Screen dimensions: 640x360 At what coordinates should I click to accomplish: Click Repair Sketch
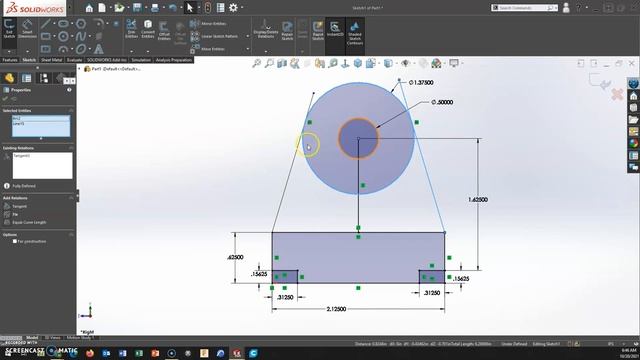pos(287,31)
